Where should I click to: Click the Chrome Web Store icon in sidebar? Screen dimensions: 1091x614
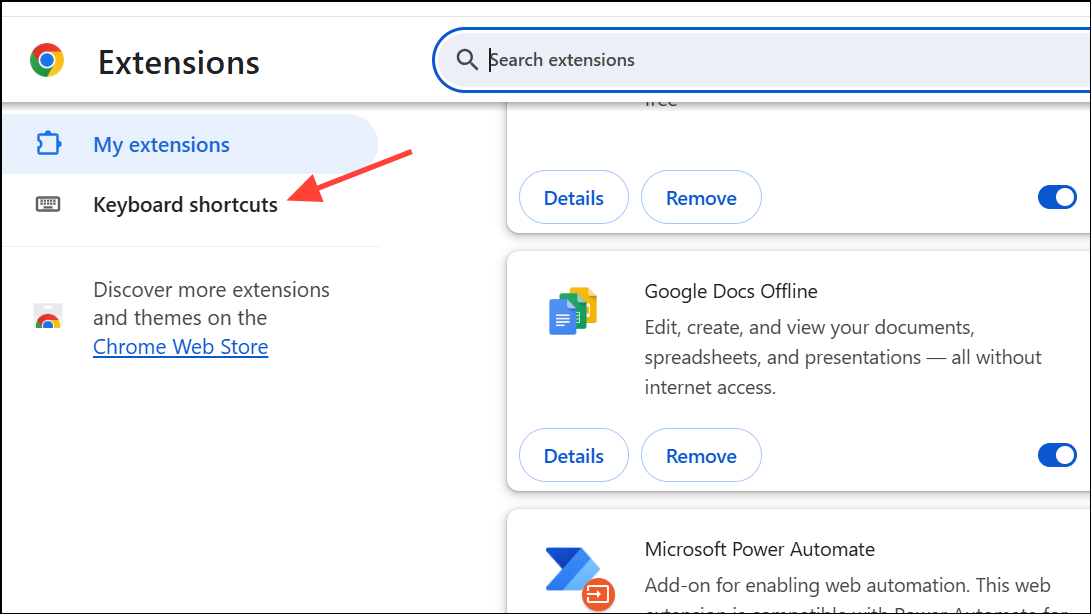(47, 317)
